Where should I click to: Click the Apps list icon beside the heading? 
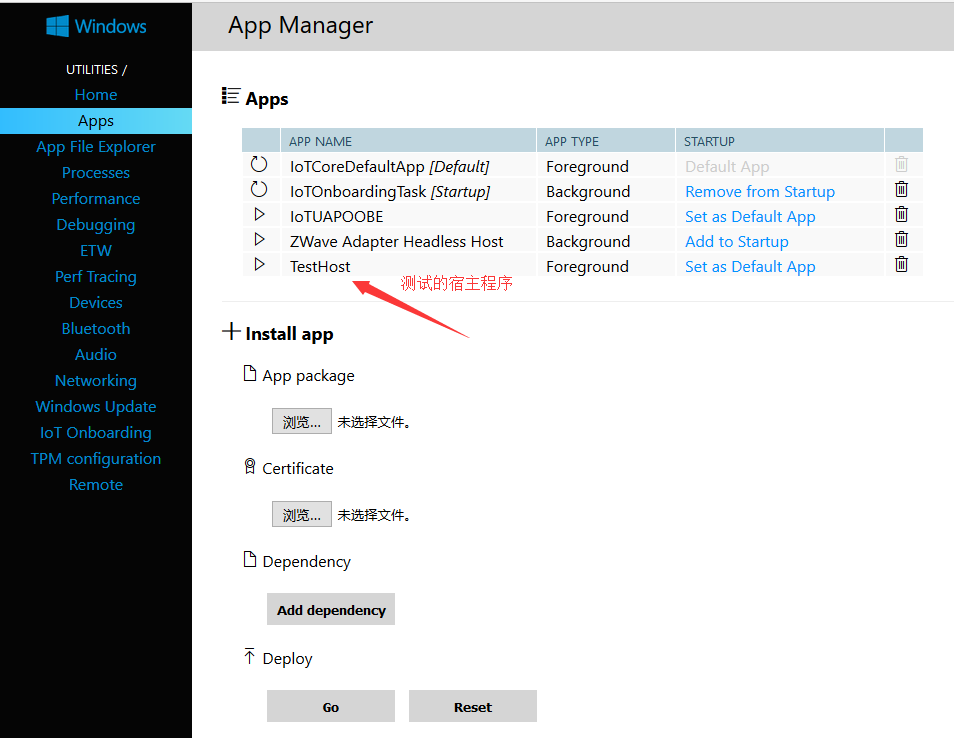231,96
